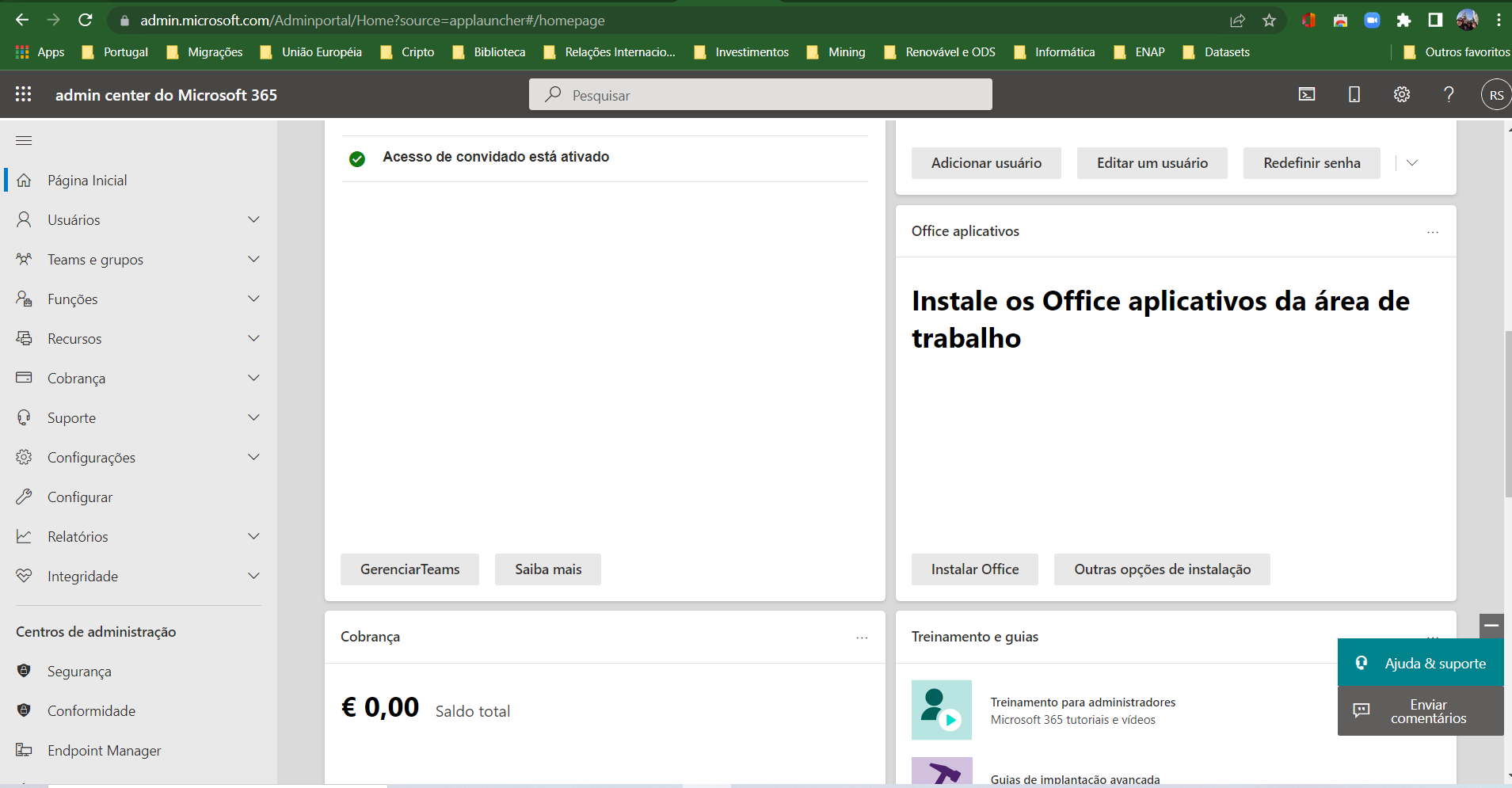
Task: Expand the Suporte chevron
Action: [x=253, y=417]
